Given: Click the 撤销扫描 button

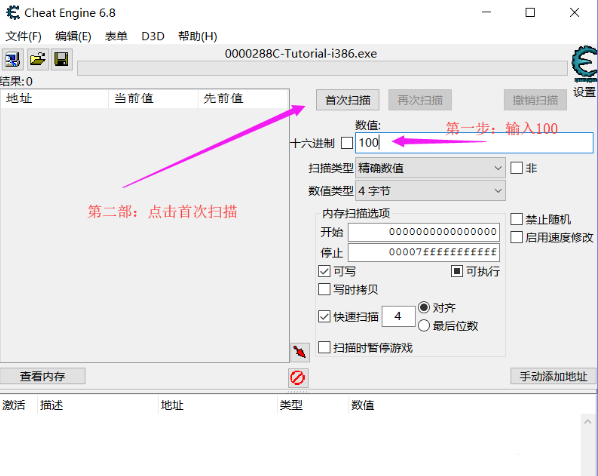Looking at the screenshot, I should pyautogui.click(x=535, y=100).
